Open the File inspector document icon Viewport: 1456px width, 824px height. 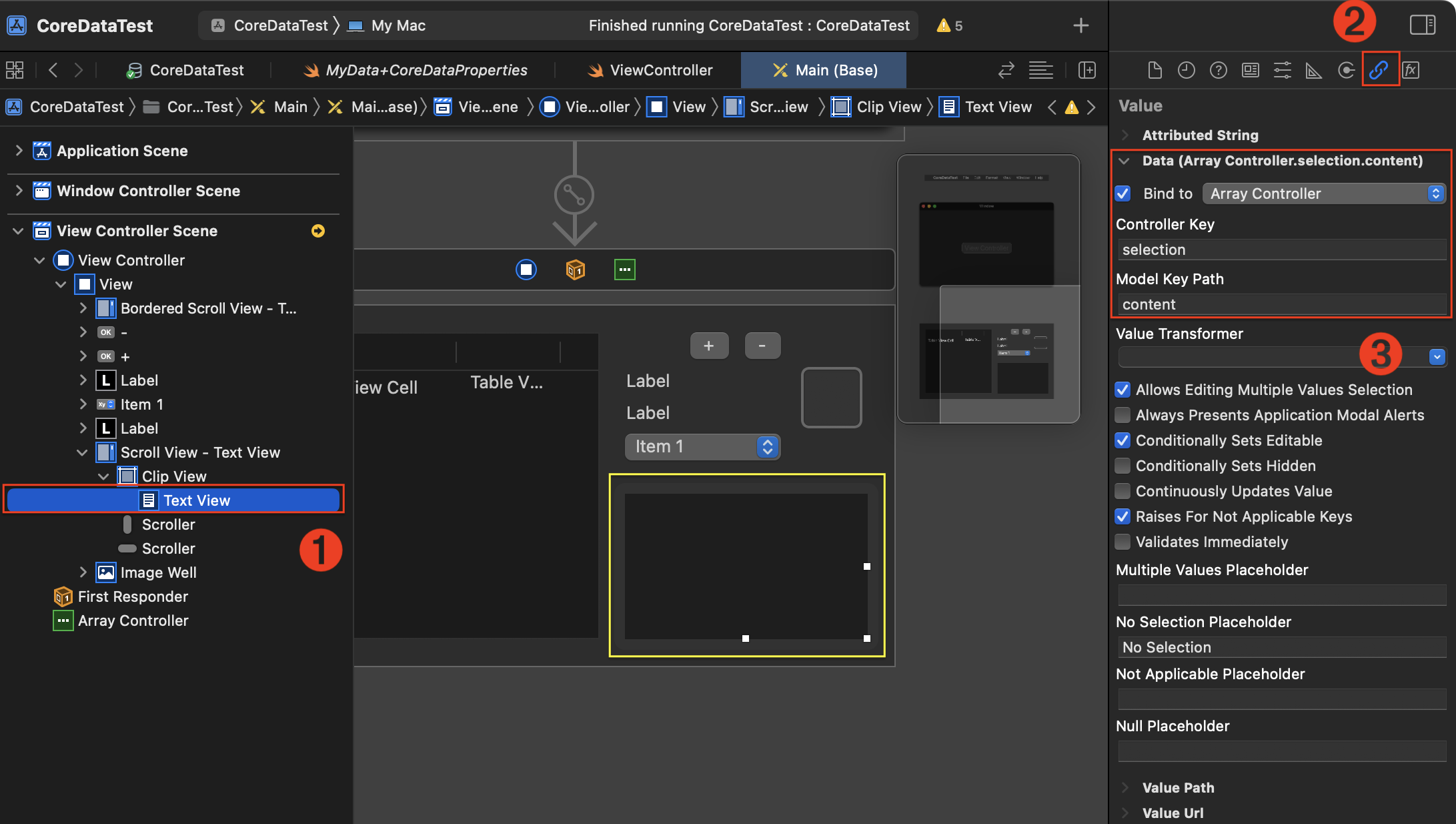pyautogui.click(x=1155, y=70)
